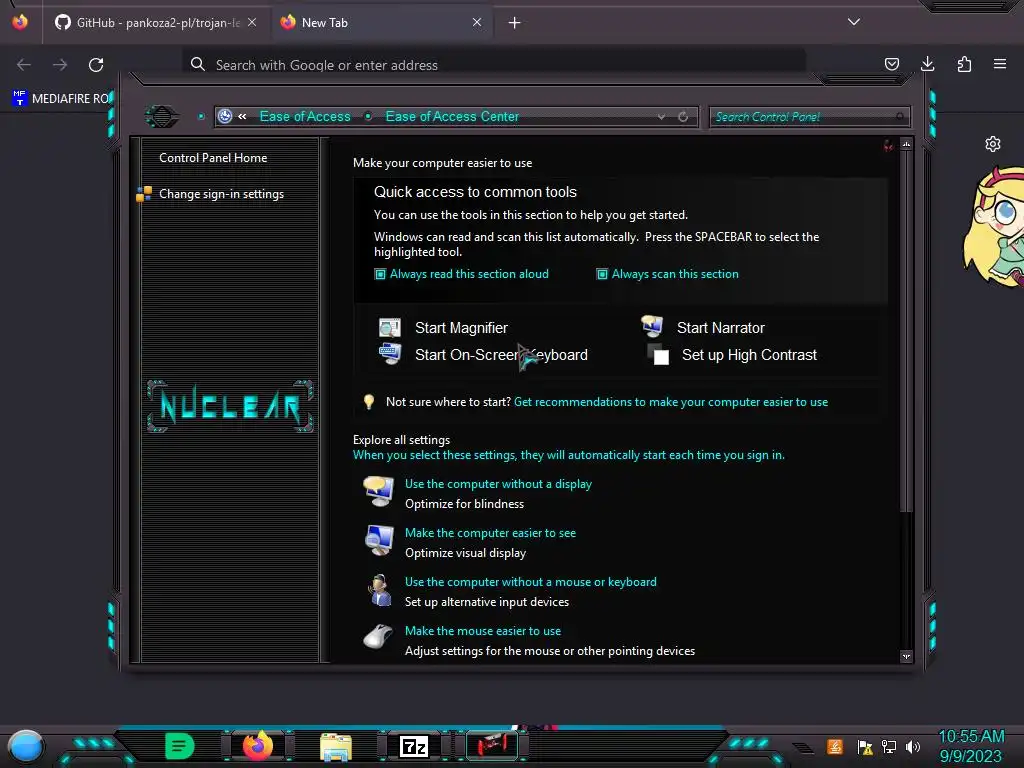Open Firefox extensions menu
This screenshot has width=1024, height=768.
point(964,64)
